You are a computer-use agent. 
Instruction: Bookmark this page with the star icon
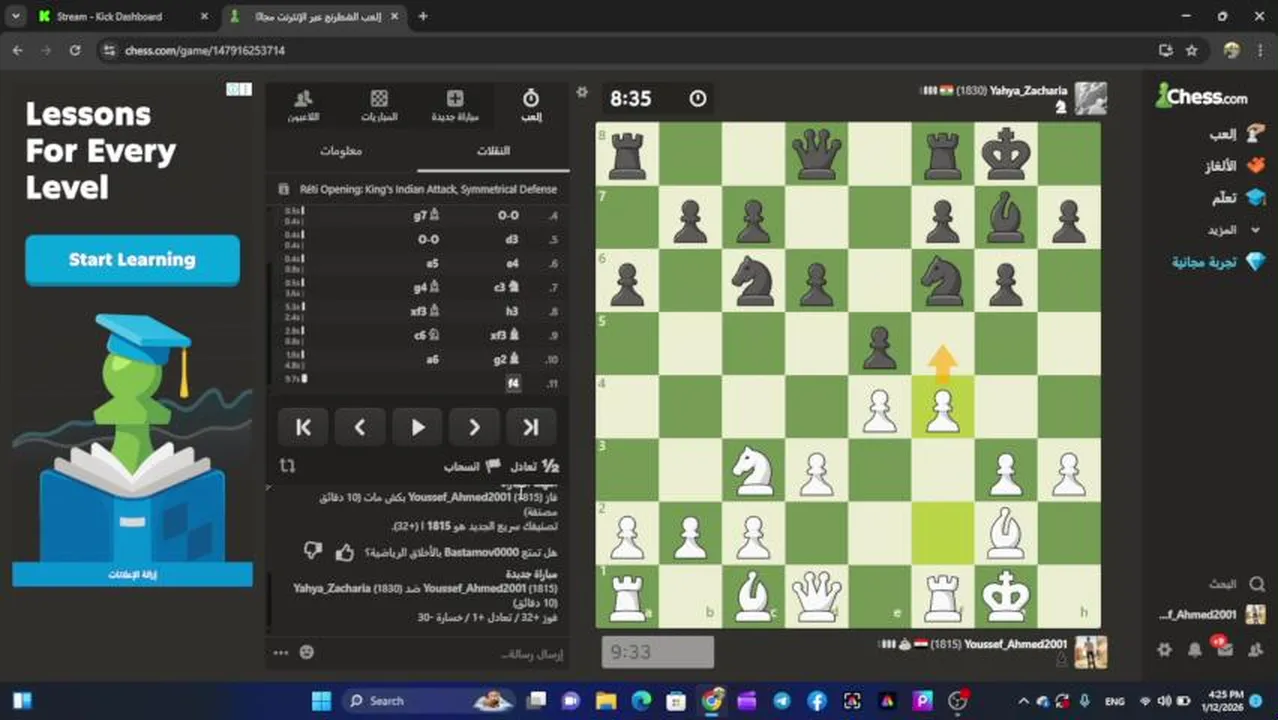1191,50
